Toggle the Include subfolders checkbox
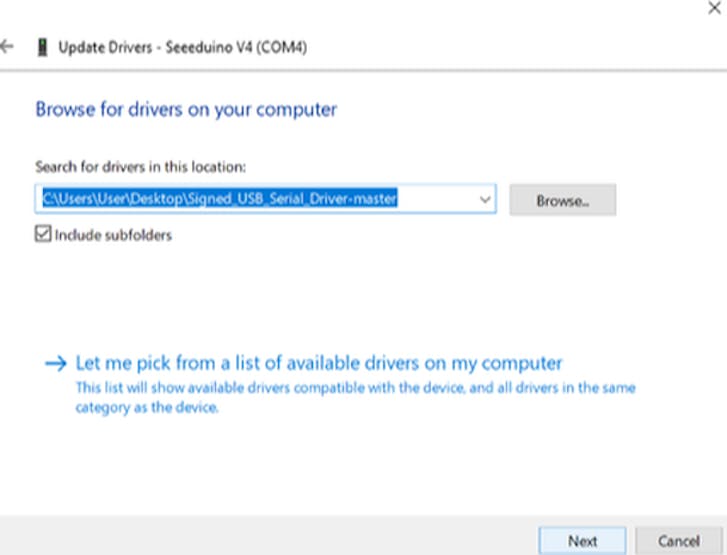Screen dimensions: 727x555 click(43, 233)
